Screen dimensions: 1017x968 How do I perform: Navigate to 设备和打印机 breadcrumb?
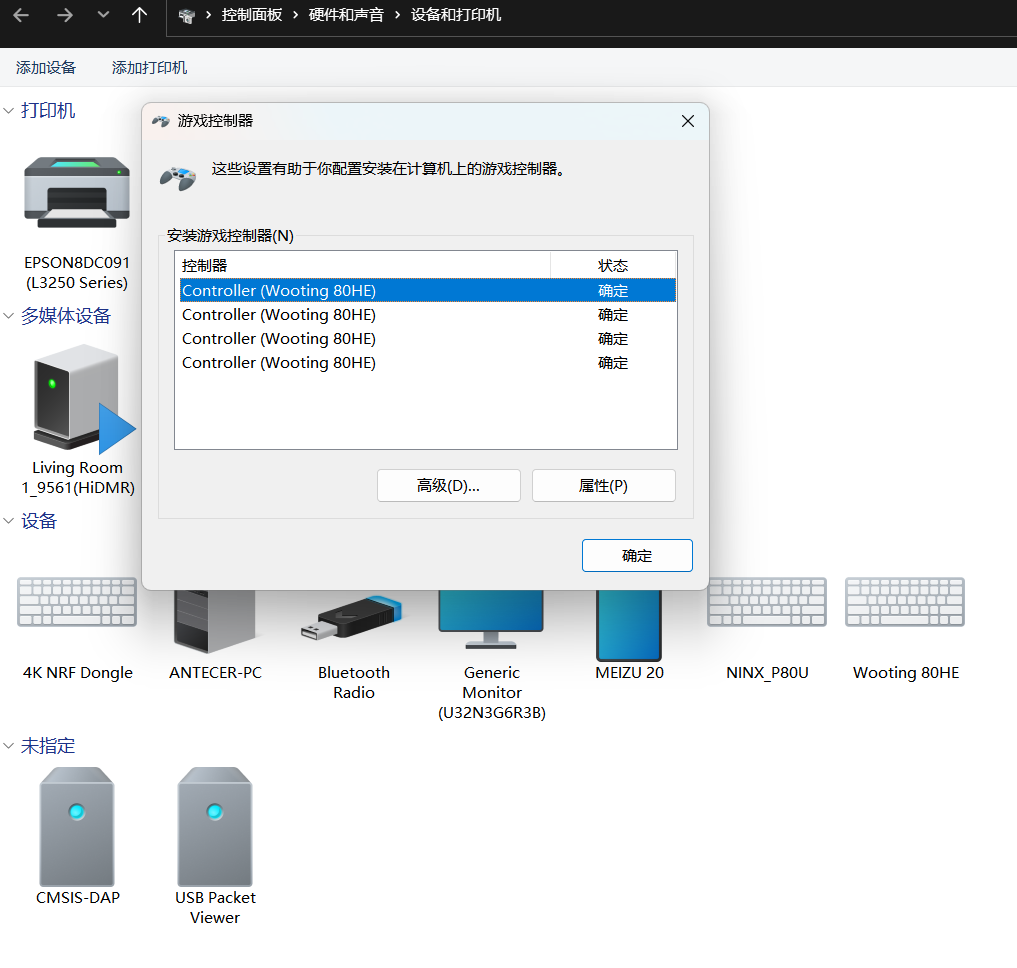456,15
